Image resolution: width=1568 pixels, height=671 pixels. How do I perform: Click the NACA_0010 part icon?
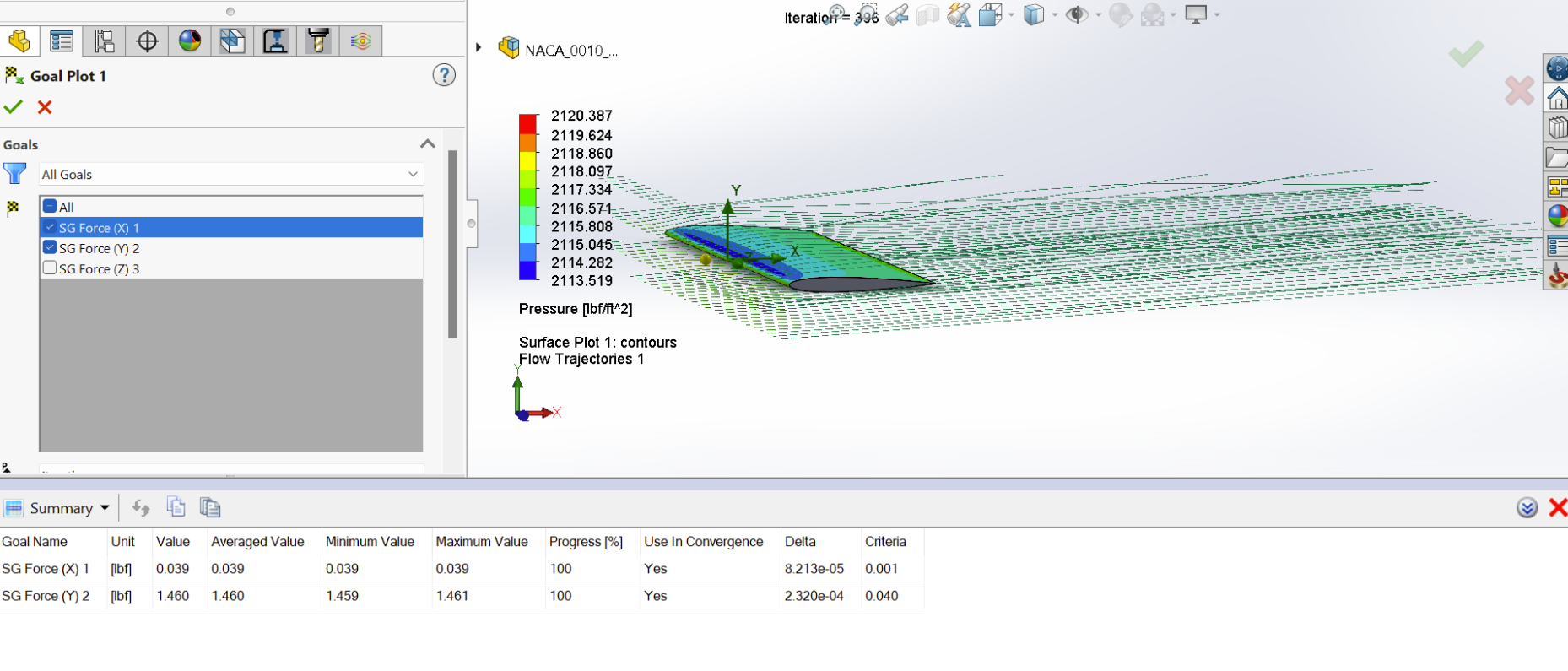point(509,48)
